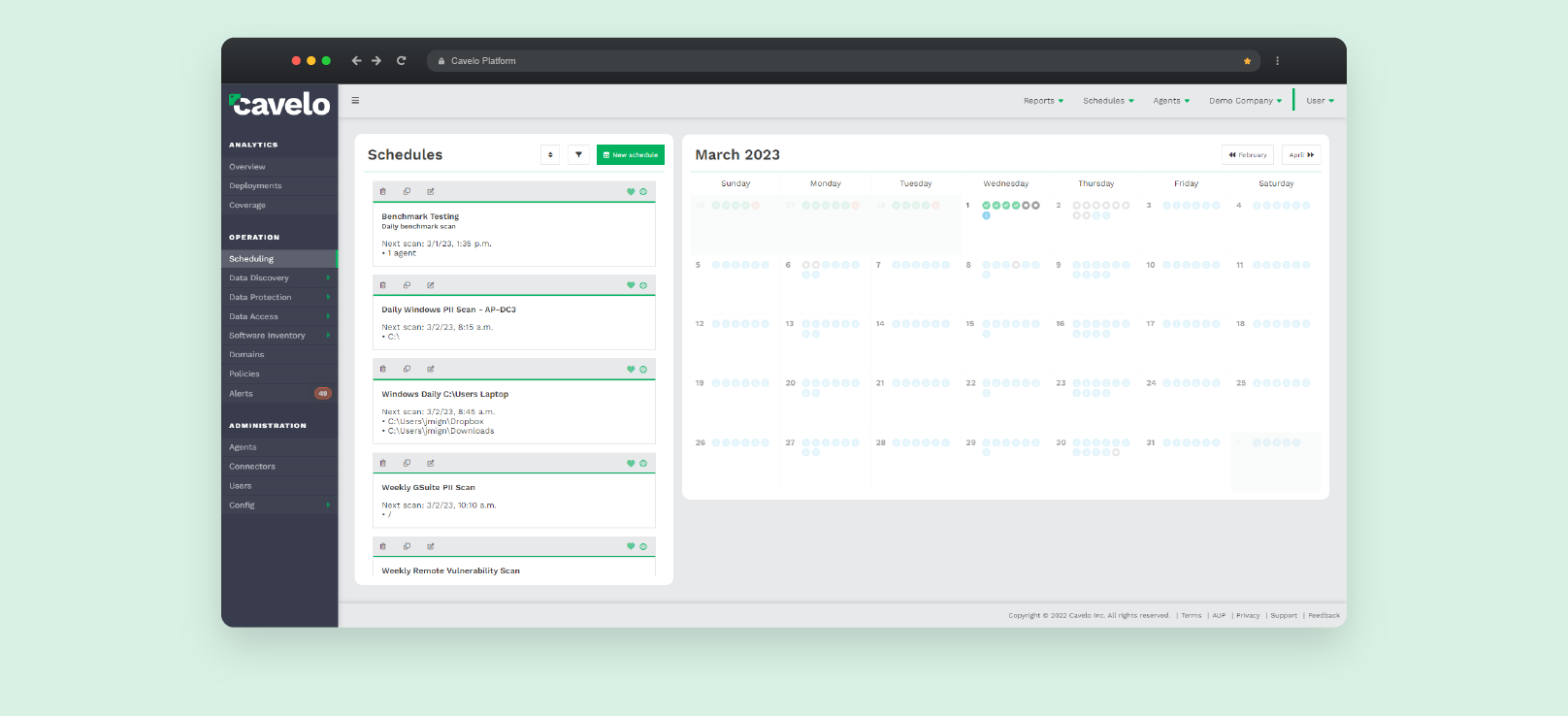1568x716 pixels.
Task: Edit the Weekly Remote Vulnerability Scan schedule
Action: 431,546
